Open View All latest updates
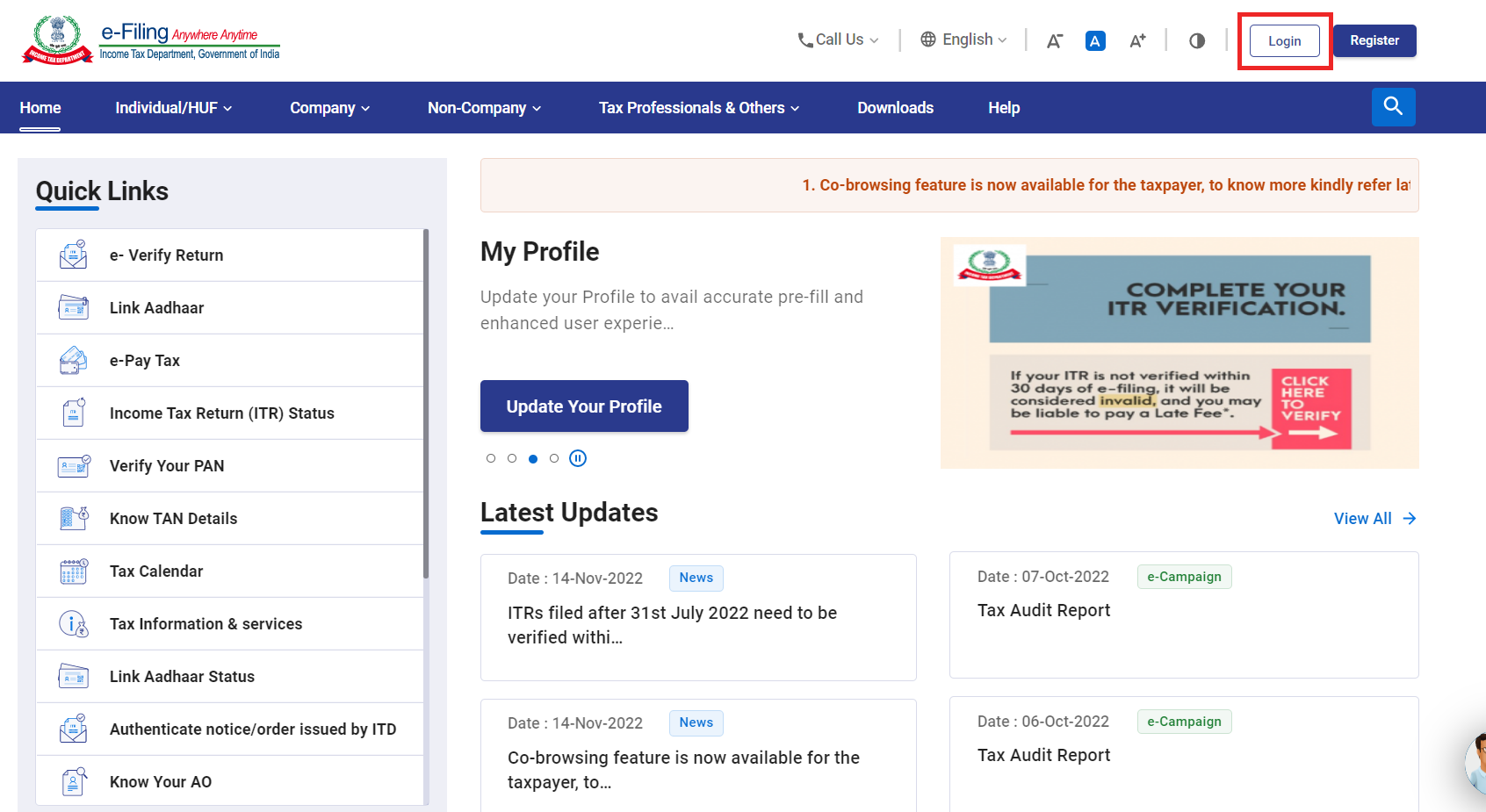 [x=1375, y=519]
